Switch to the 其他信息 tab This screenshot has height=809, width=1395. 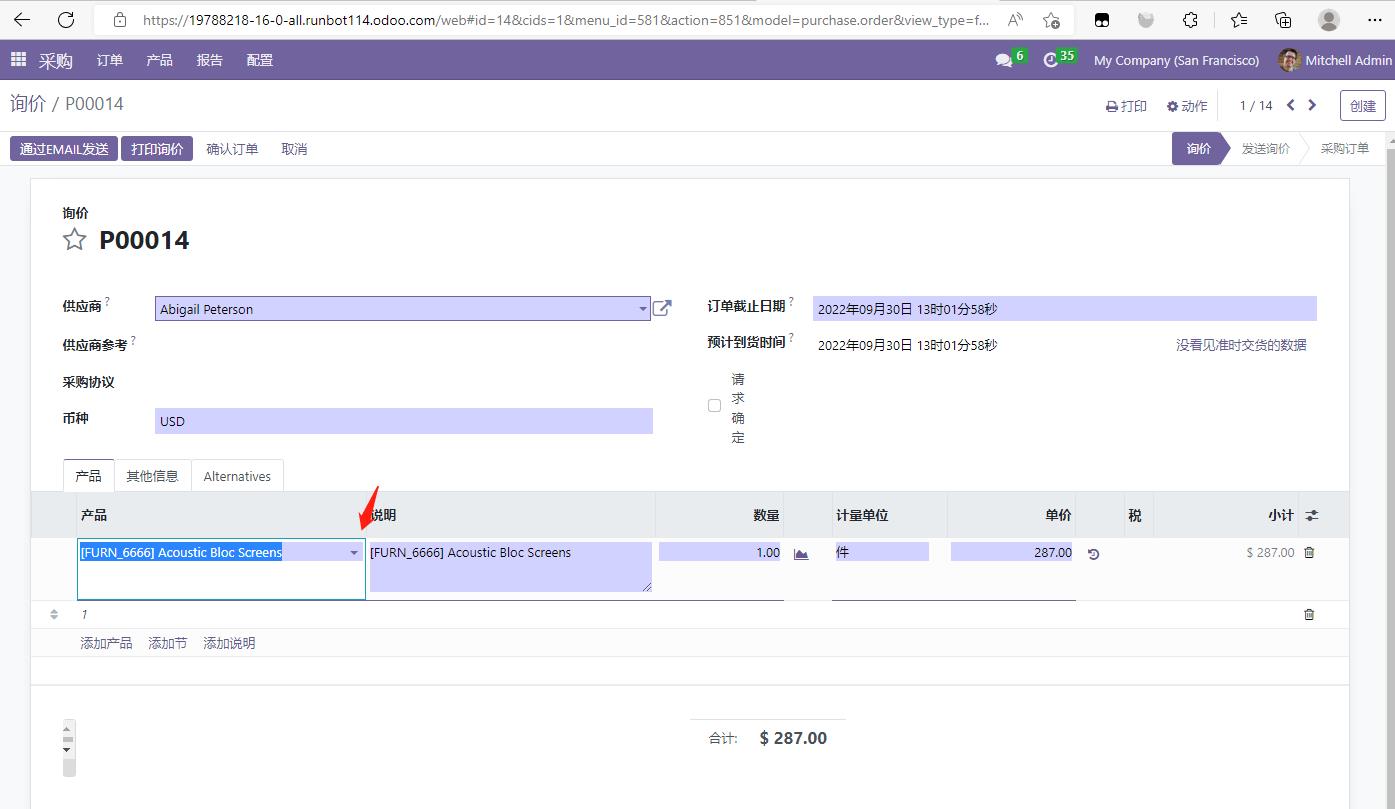point(152,476)
